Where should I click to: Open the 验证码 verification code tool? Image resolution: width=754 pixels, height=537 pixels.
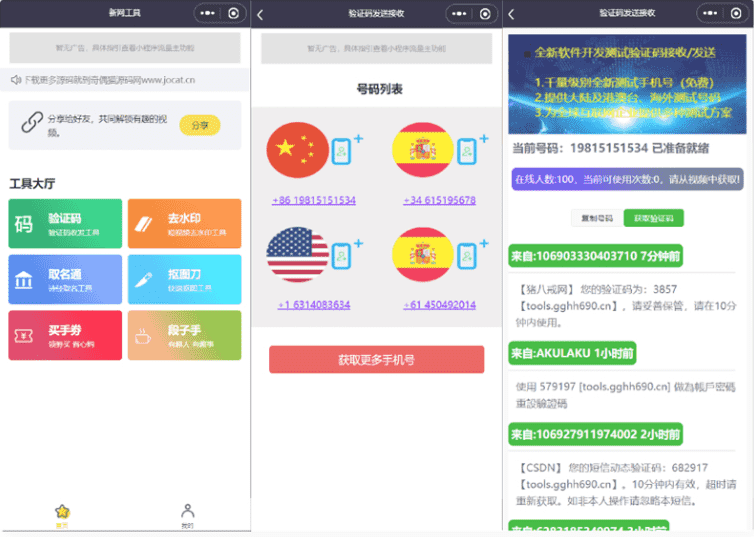tap(65, 223)
